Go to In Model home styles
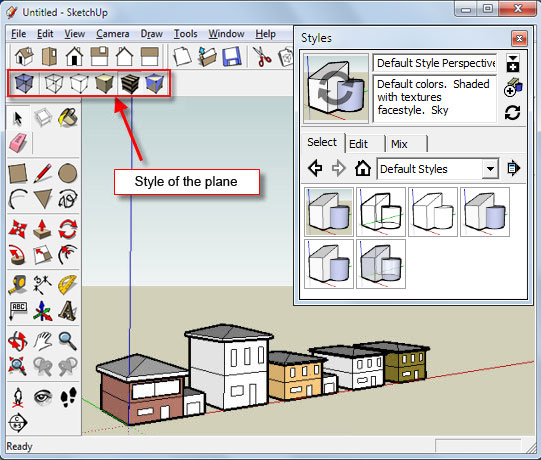 click(x=363, y=168)
